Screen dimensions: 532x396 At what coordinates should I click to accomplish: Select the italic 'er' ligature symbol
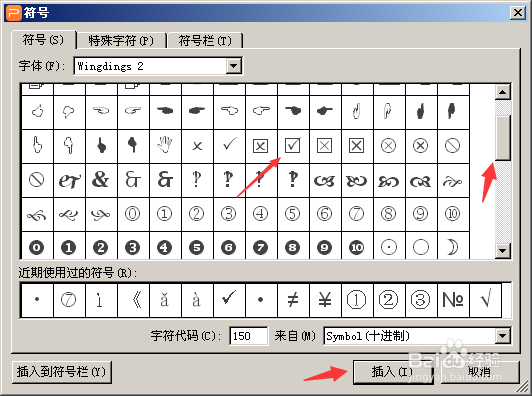tap(69, 180)
